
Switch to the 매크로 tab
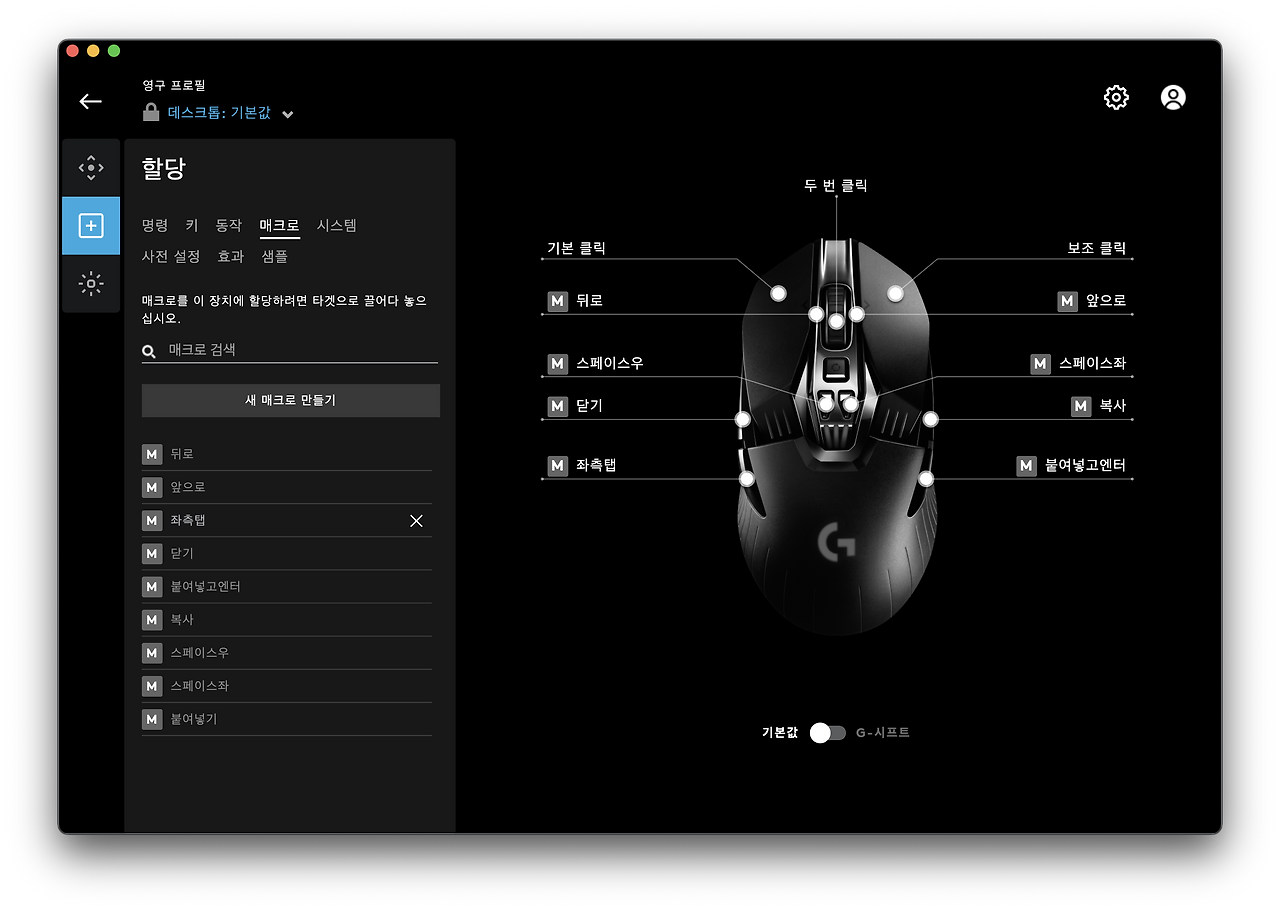[x=279, y=226]
